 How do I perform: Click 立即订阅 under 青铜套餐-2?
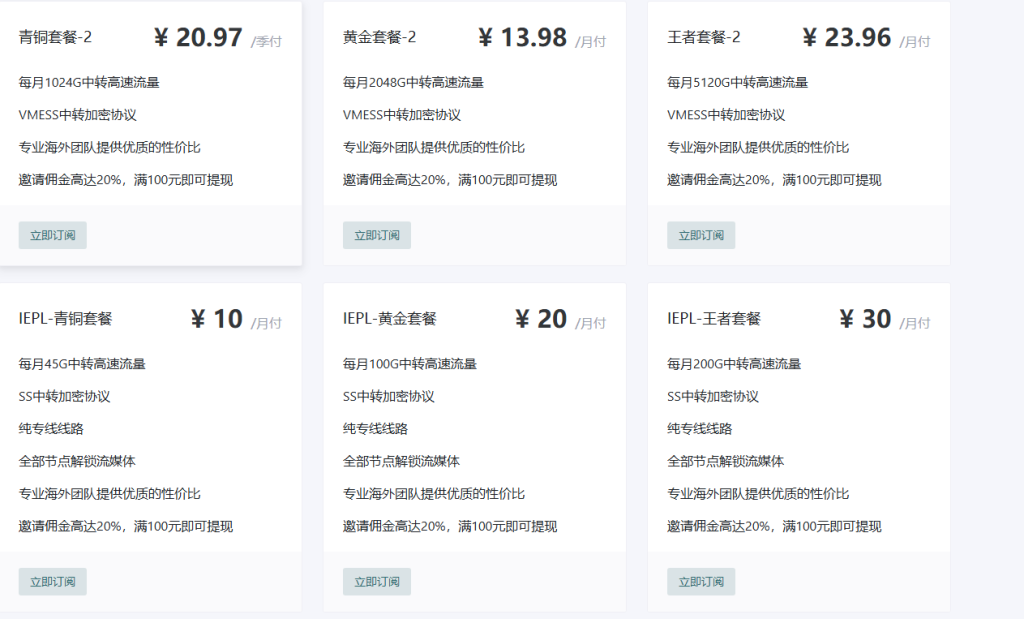tap(52, 236)
